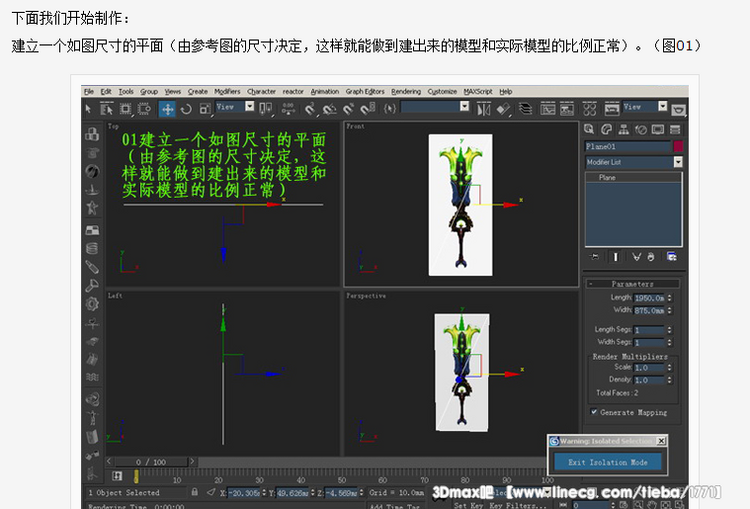Click the Y coordinate field
Image resolution: width=750 pixels, height=509 pixels.
tap(293, 492)
